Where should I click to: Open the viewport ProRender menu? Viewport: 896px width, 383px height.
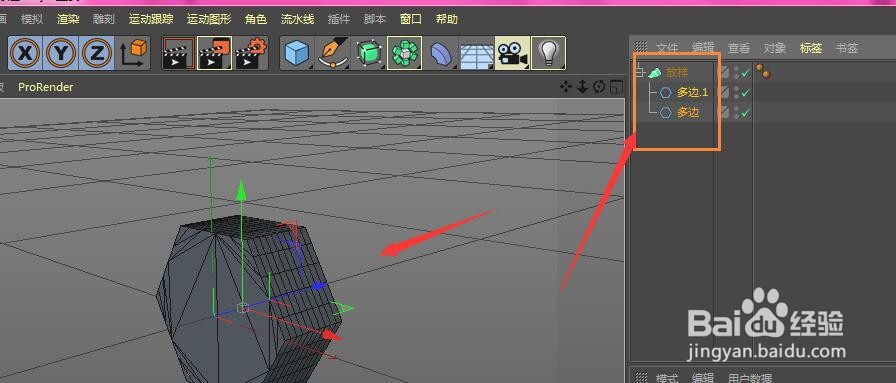pyautogui.click(x=46, y=87)
